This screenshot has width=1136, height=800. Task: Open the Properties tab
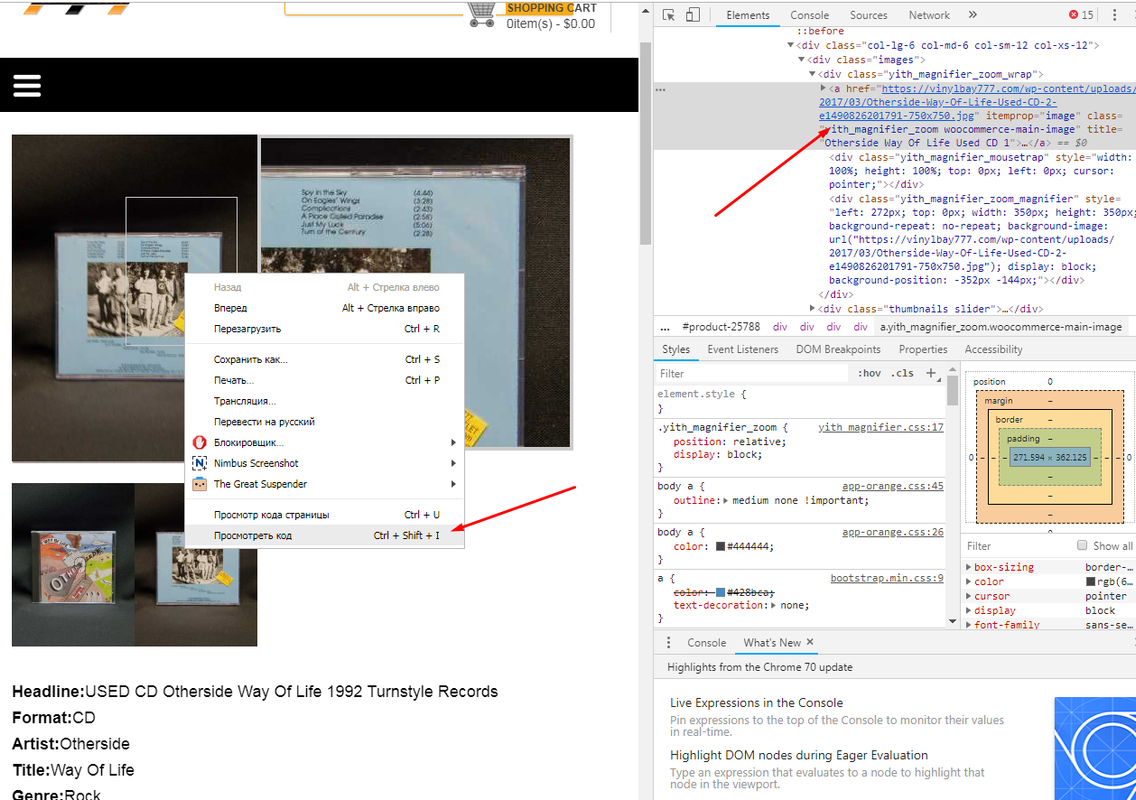[923, 349]
